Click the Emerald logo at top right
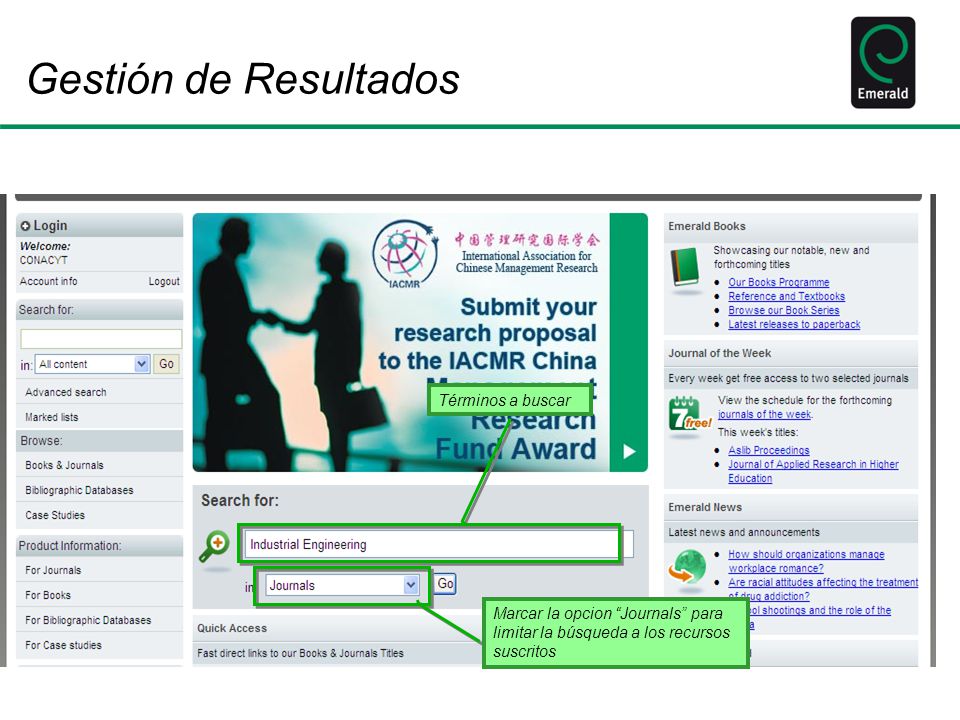 coord(883,62)
